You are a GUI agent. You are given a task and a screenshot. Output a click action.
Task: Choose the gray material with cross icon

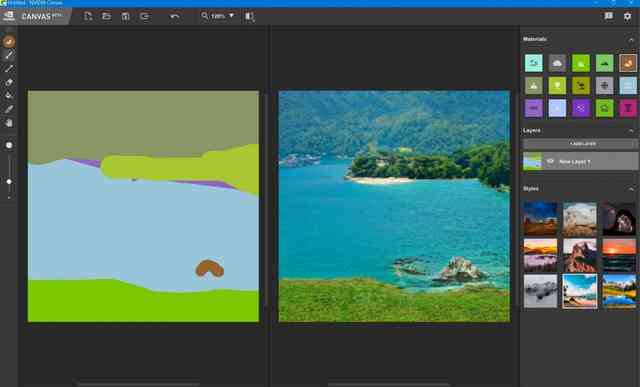point(604,86)
